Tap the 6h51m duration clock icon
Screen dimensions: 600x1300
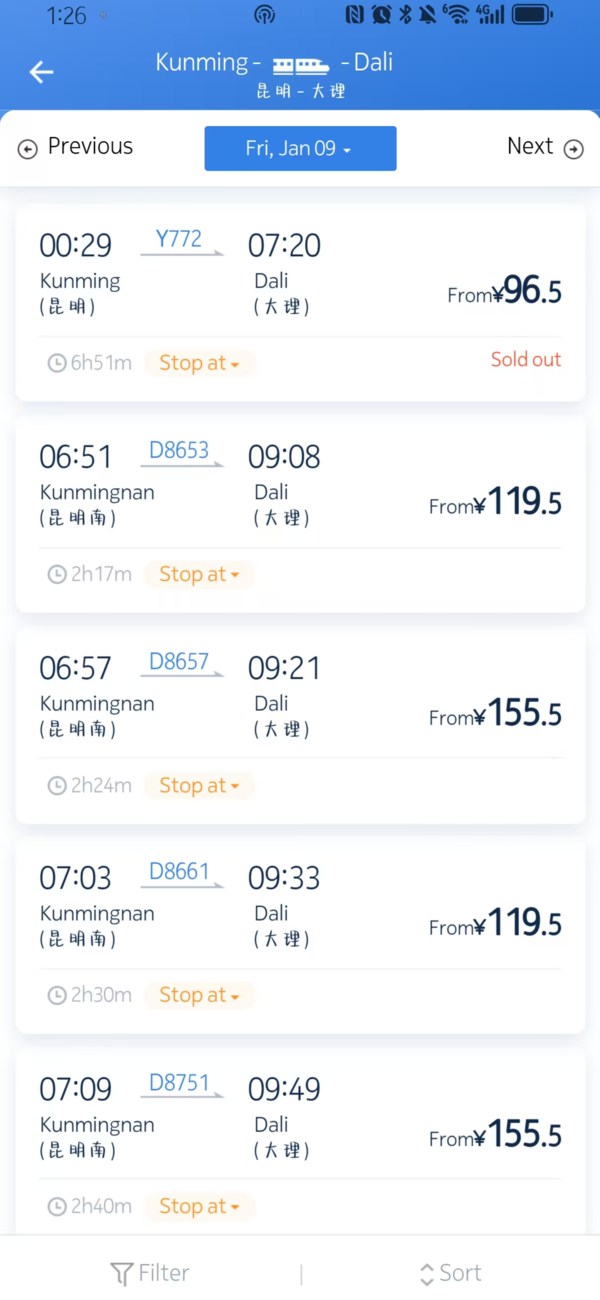click(x=57, y=363)
